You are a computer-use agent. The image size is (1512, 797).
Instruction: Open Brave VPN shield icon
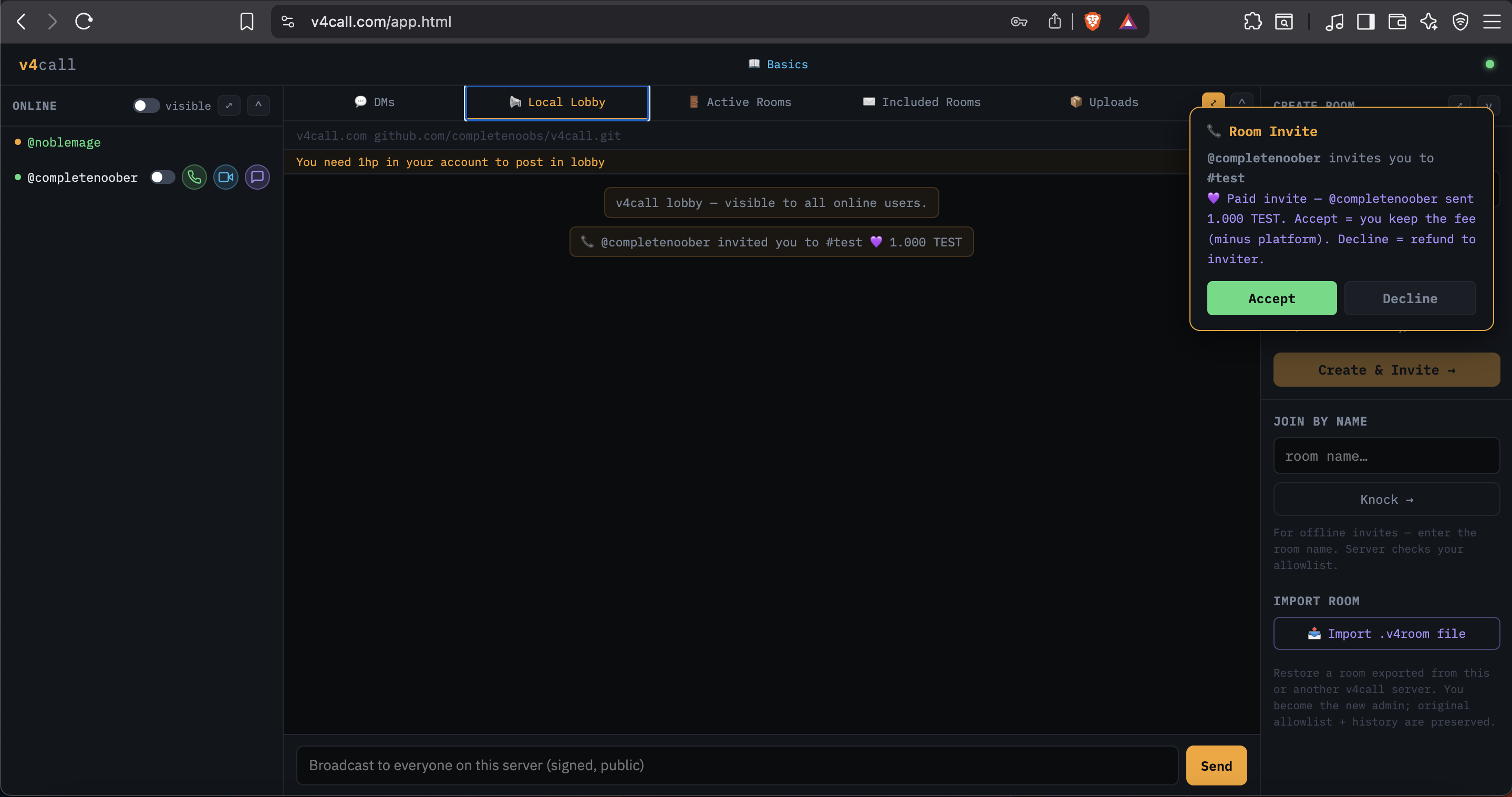pyautogui.click(x=1461, y=22)
